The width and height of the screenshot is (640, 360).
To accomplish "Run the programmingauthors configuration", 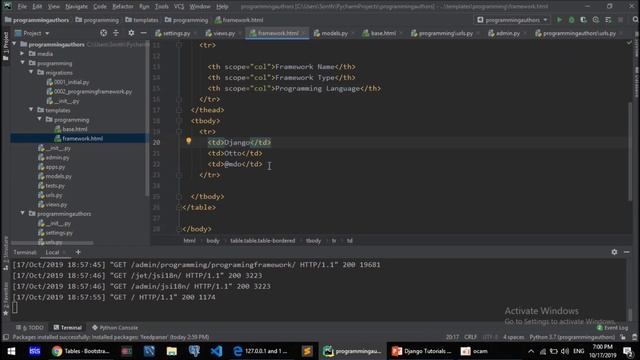I will (559, 20).
